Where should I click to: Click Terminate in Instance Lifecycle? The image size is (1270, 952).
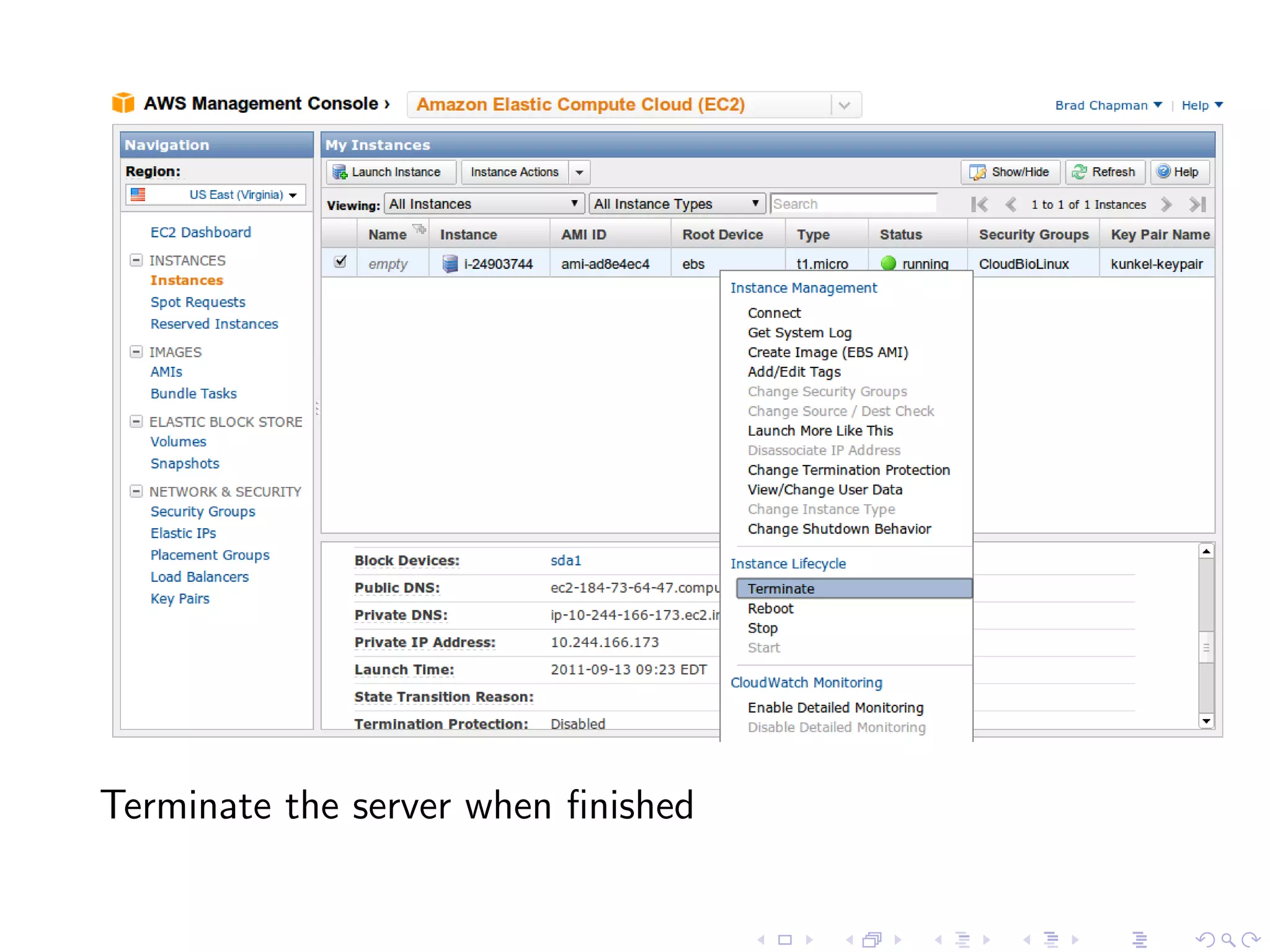pos(854,589)
